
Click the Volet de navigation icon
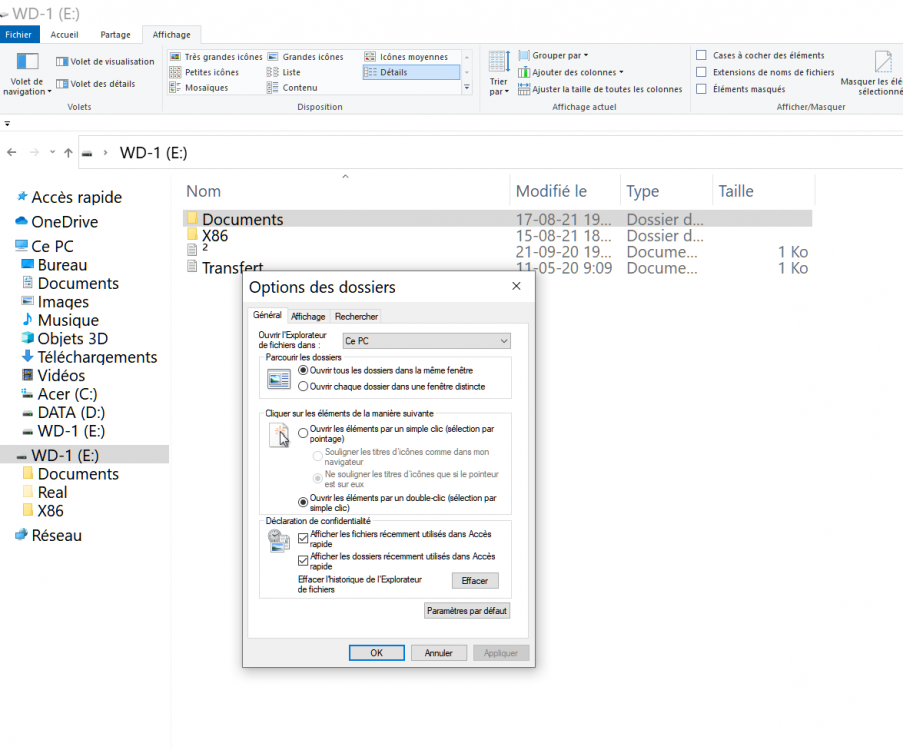pos(27,64)
